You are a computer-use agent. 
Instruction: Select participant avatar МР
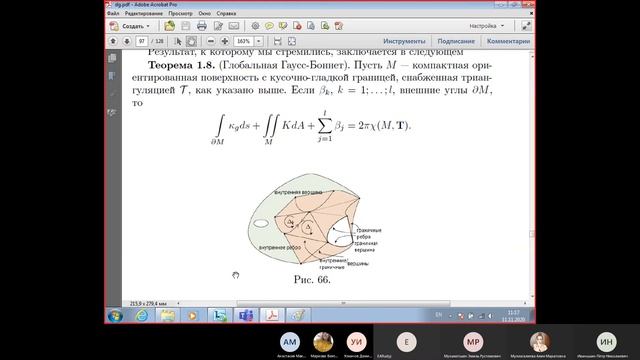point(473,342)
